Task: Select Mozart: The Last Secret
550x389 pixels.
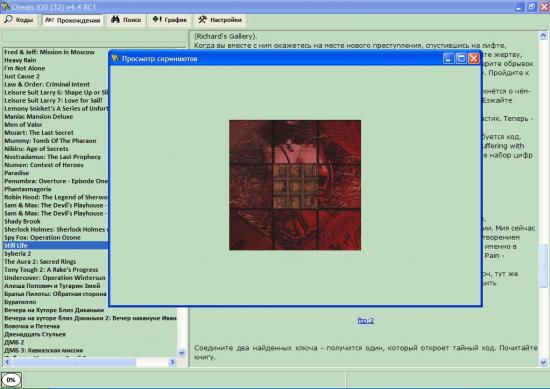Action: click(39, 133)
